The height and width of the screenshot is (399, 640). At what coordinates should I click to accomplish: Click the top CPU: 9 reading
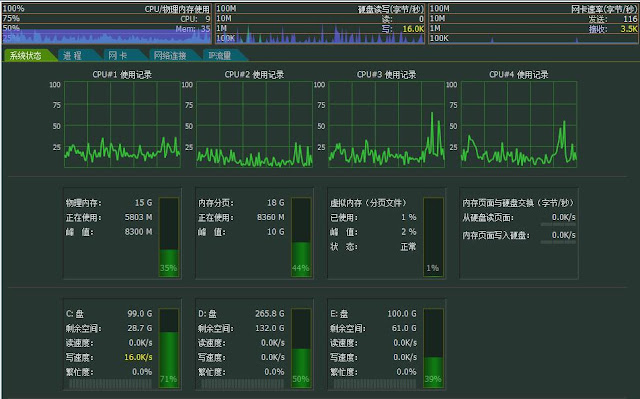coord(195,19)
